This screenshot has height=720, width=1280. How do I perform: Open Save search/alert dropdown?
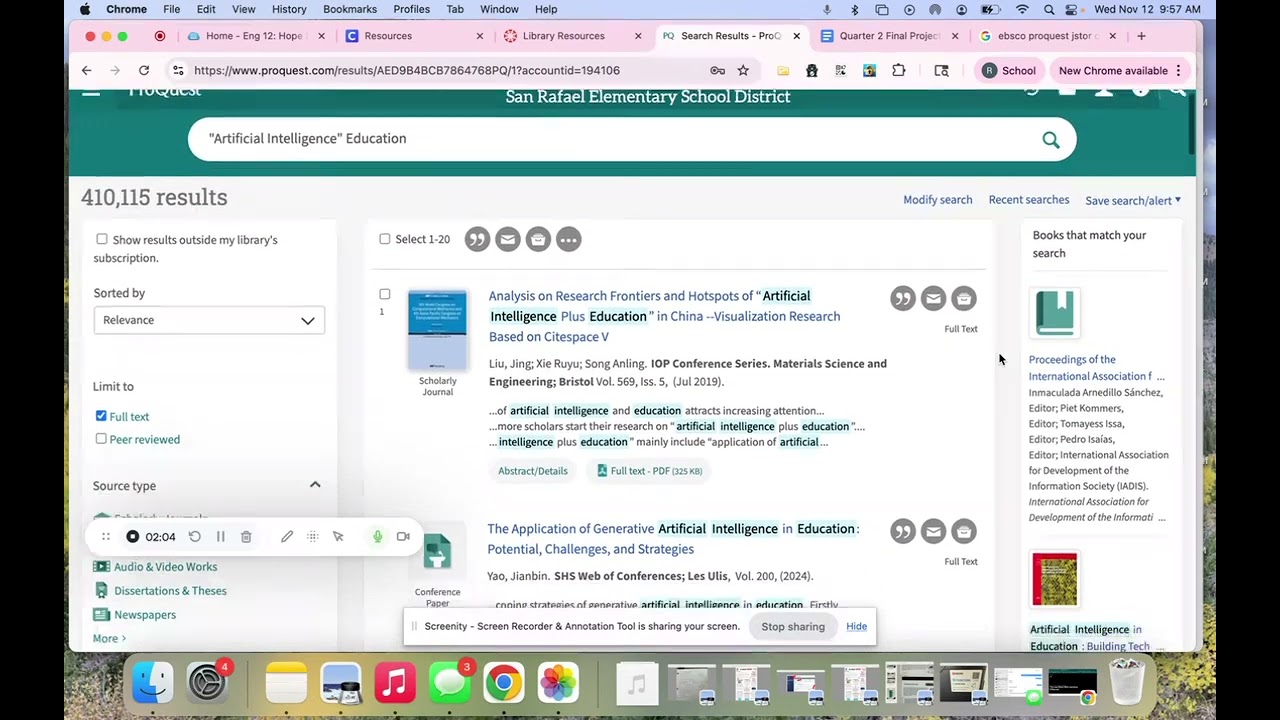[1133, 200]
